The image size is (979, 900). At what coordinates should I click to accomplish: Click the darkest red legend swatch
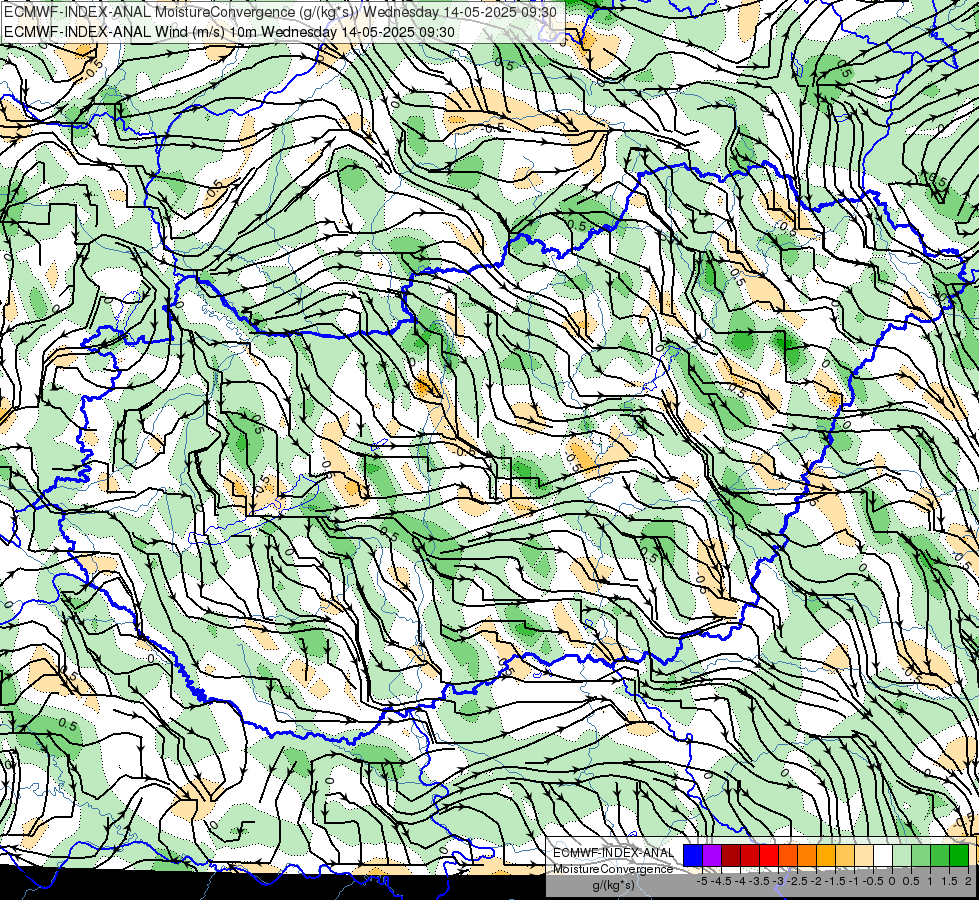[731, 855]
